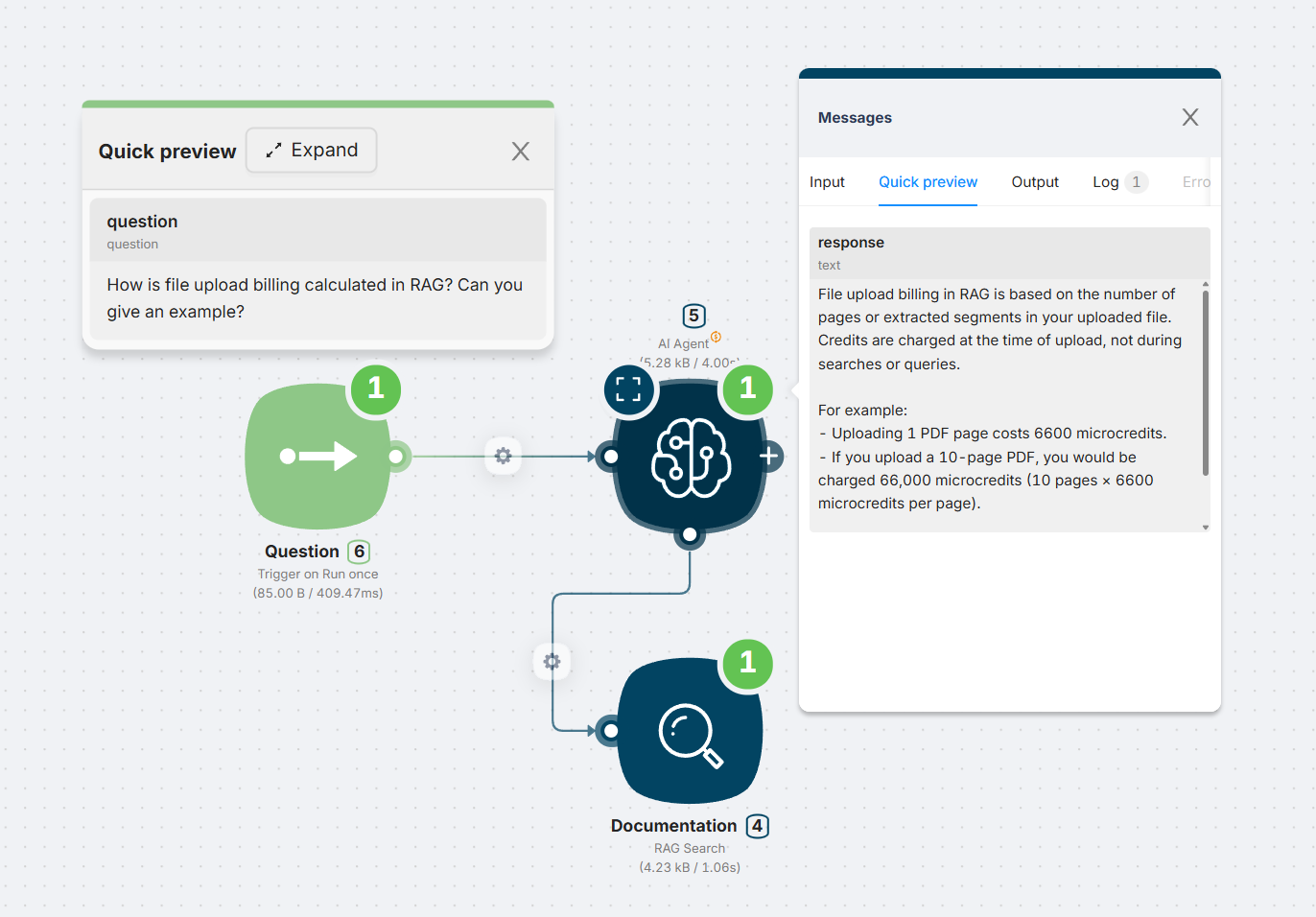
Task: Click the green Question trigger node
Action: (x=317, y=457)
